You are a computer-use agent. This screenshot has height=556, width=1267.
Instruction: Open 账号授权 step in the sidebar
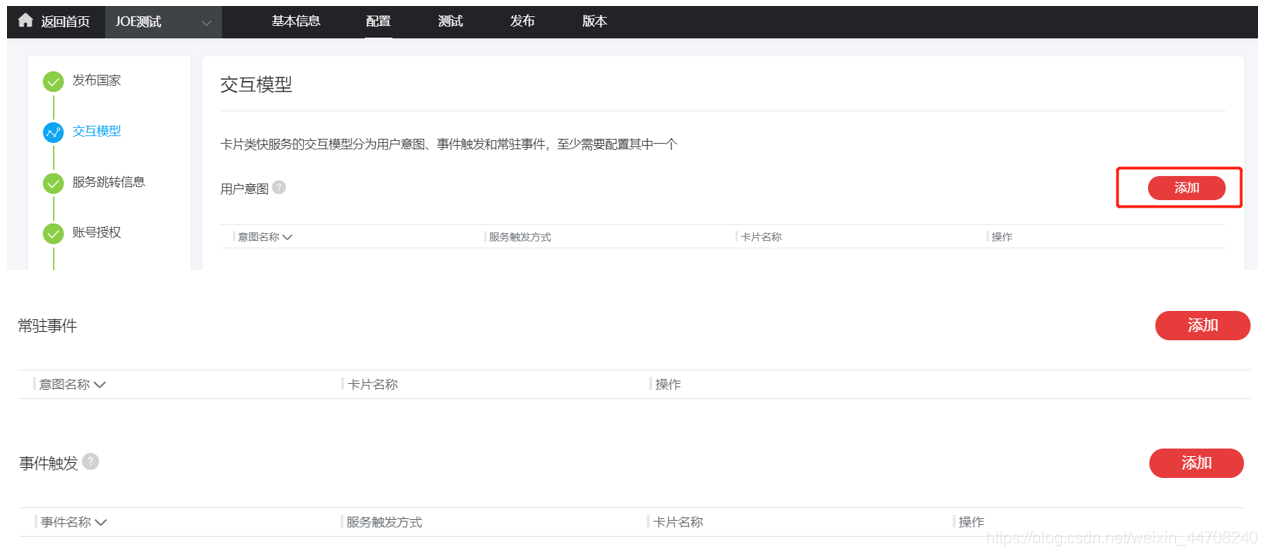[96, 232]
